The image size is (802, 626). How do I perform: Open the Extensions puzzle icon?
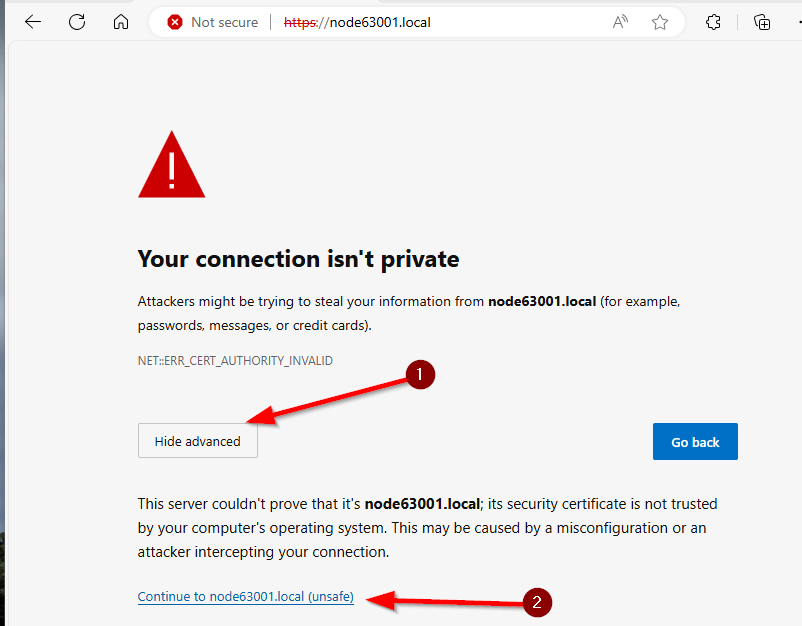click(714, 22)
